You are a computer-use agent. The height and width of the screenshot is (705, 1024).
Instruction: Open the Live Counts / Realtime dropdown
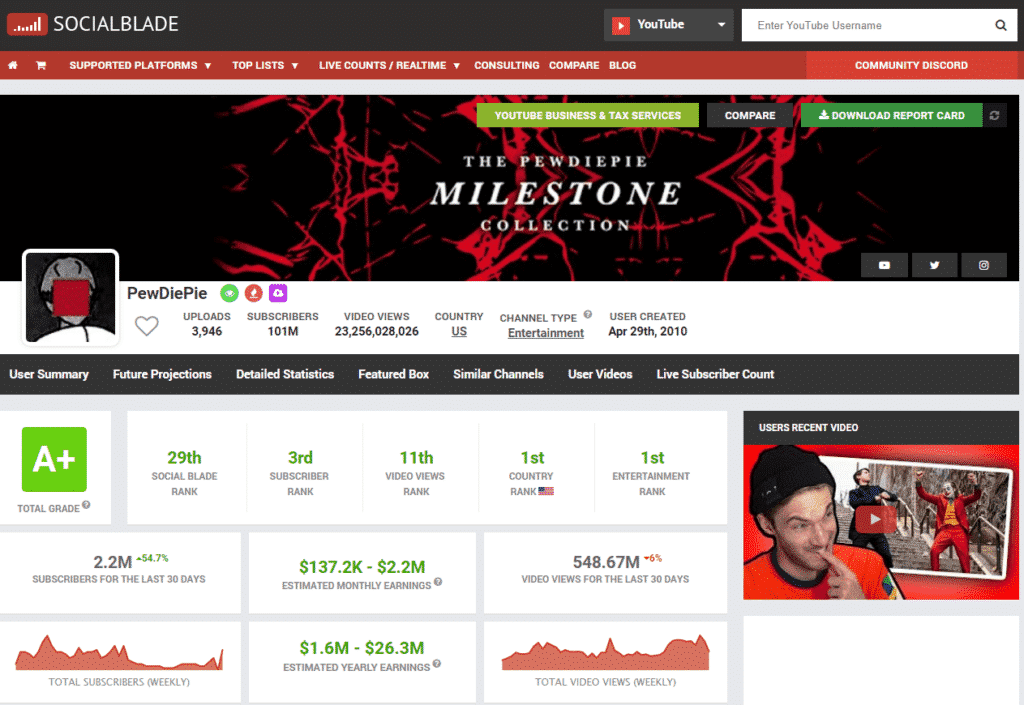pos(389,66)
